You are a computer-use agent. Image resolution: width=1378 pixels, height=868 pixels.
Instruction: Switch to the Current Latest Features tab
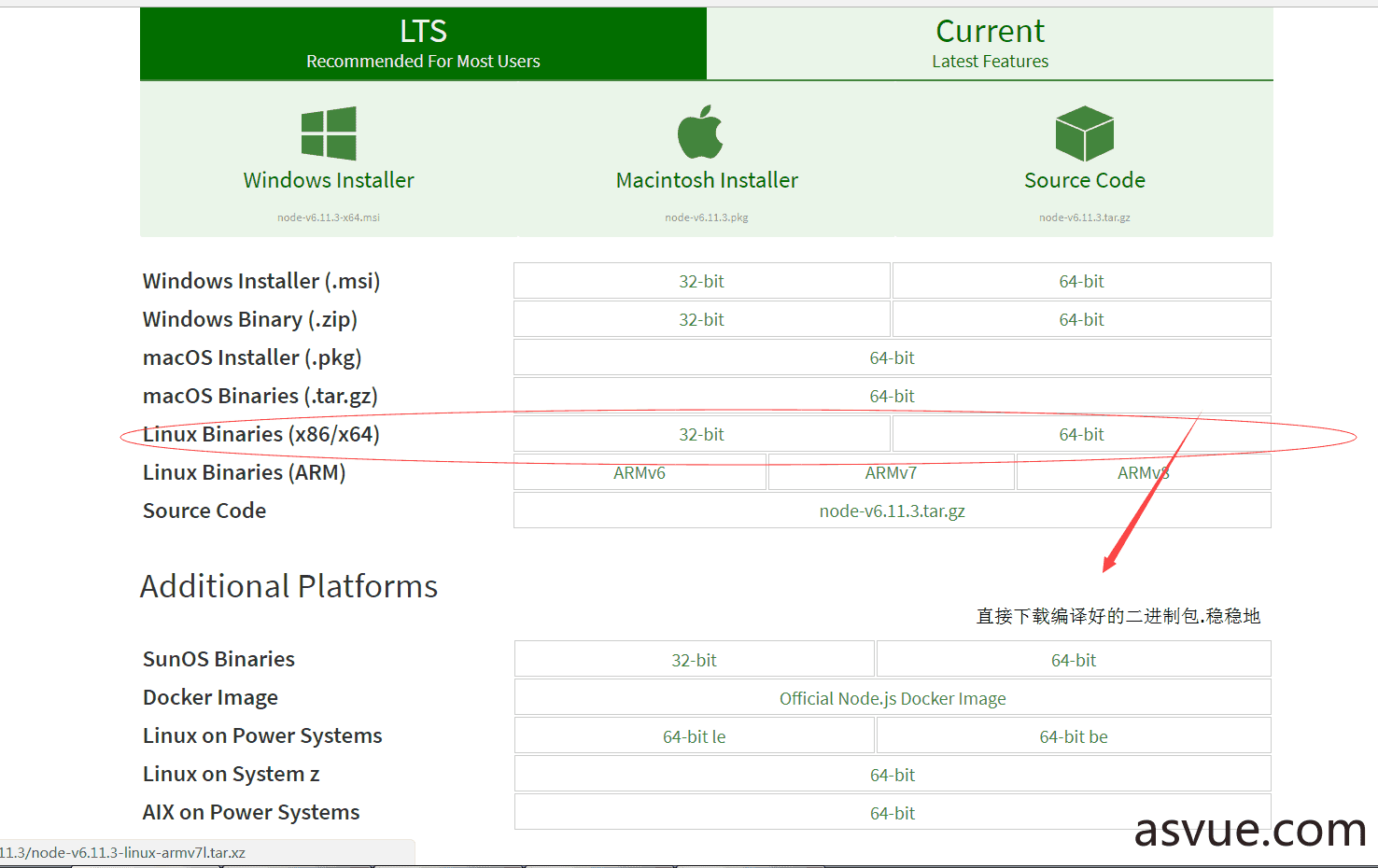(x=990, y=44)
